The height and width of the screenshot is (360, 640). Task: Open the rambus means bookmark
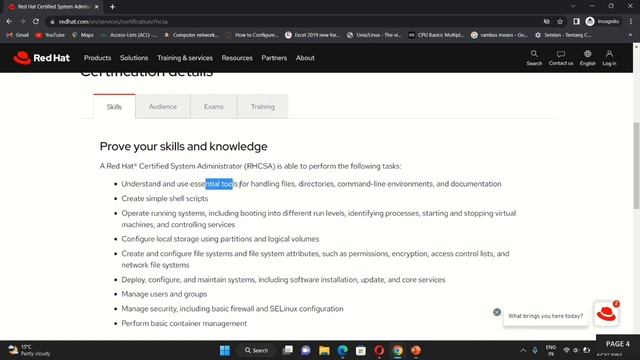coord(500,35)
